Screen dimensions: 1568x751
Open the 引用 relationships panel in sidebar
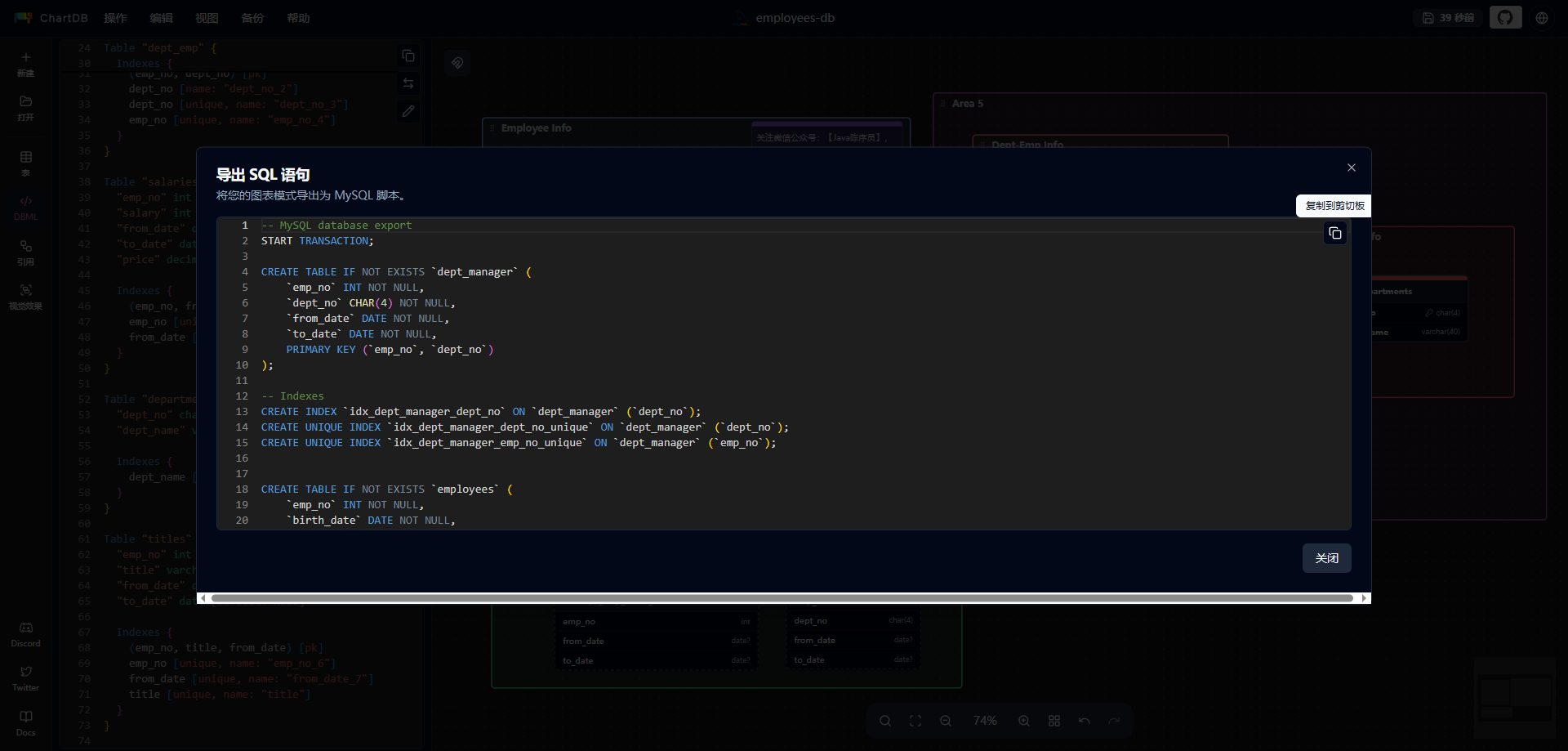(x=26, y=252)
